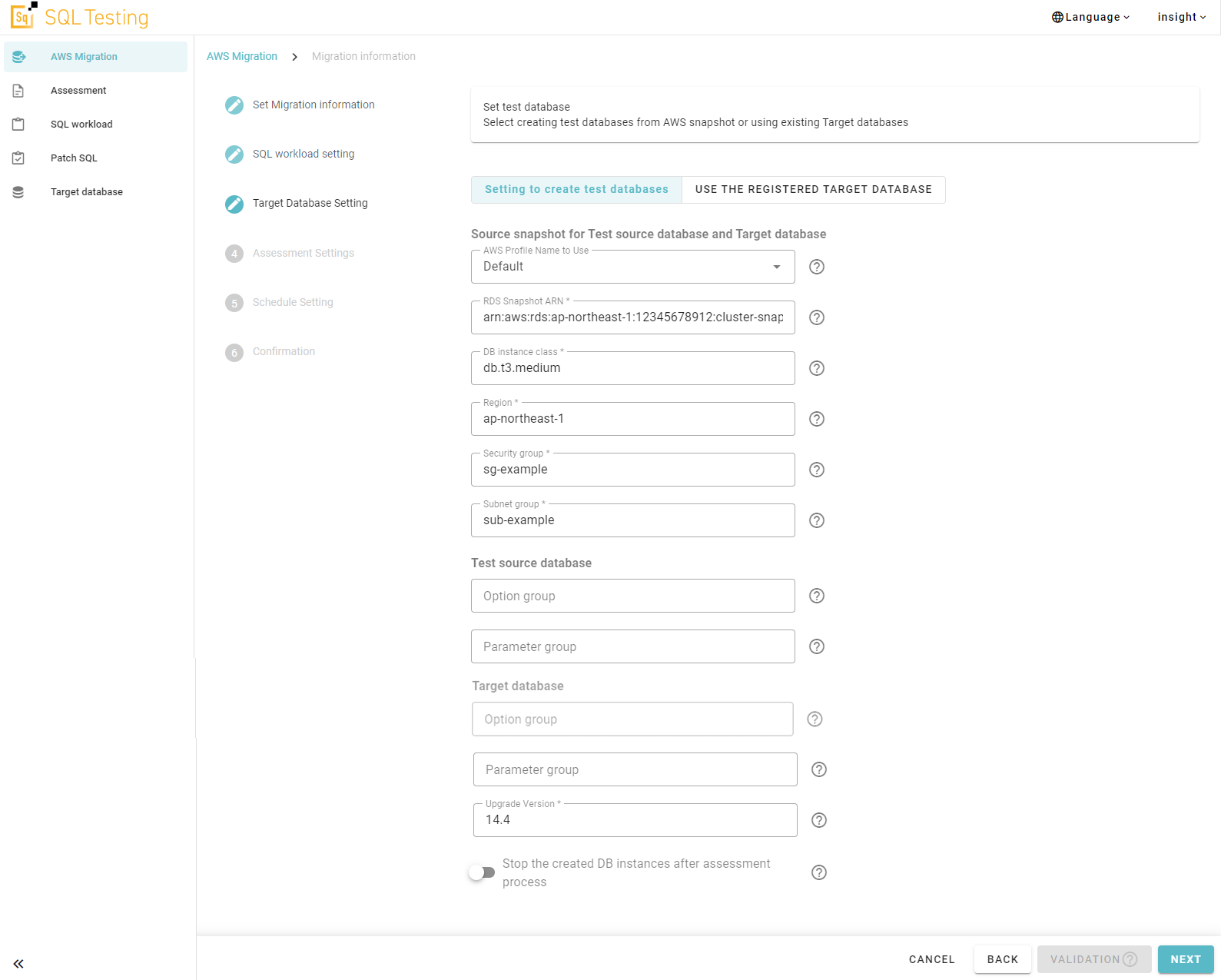
Task: Click Target database Option group field
Action: (x=632, y=719)
